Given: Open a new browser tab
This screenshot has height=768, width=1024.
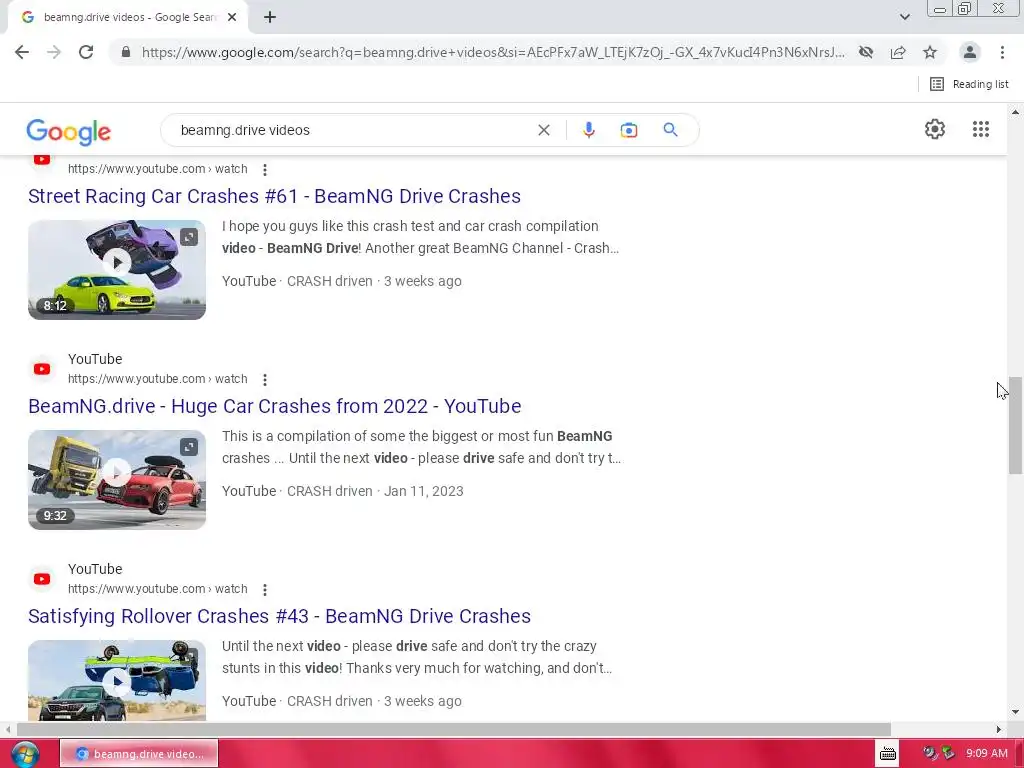Looking at the screenshot, I should 270,17.
